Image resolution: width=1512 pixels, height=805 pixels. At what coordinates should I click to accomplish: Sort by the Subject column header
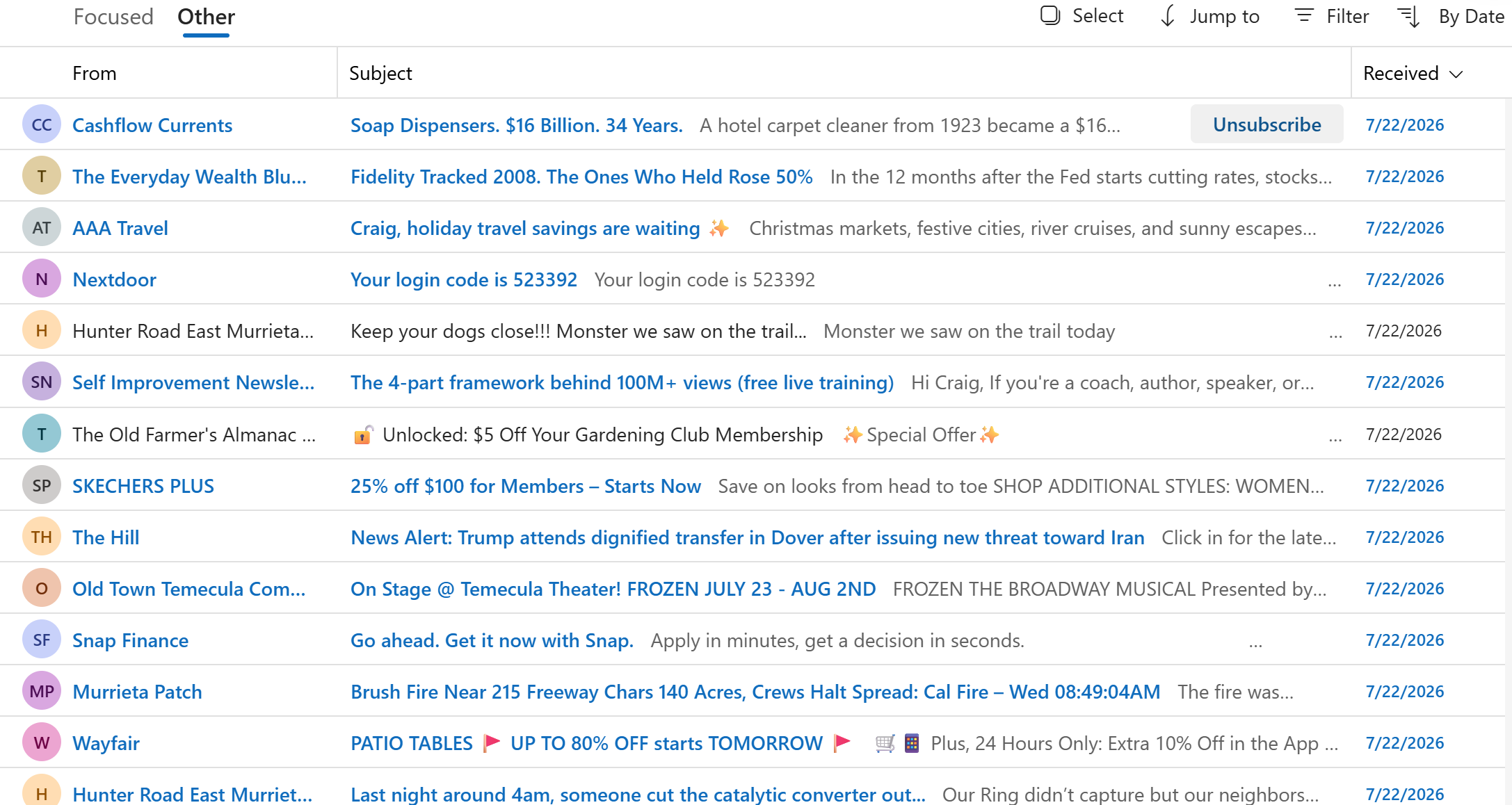tap(380, 73)
